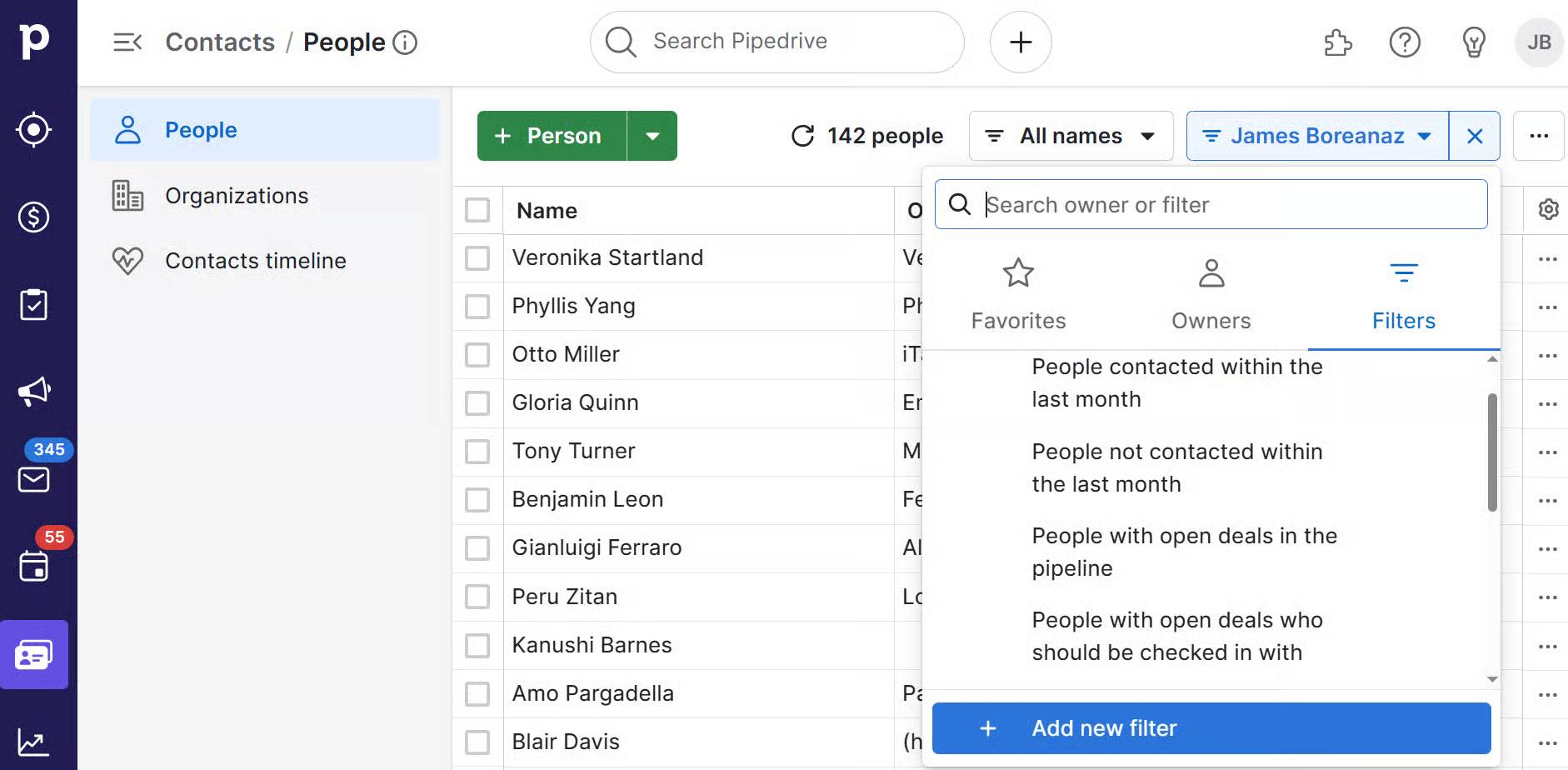1568x770 pixels.
Task: Check the Benjamin Leon row checkbox
Action: [477, 500]
